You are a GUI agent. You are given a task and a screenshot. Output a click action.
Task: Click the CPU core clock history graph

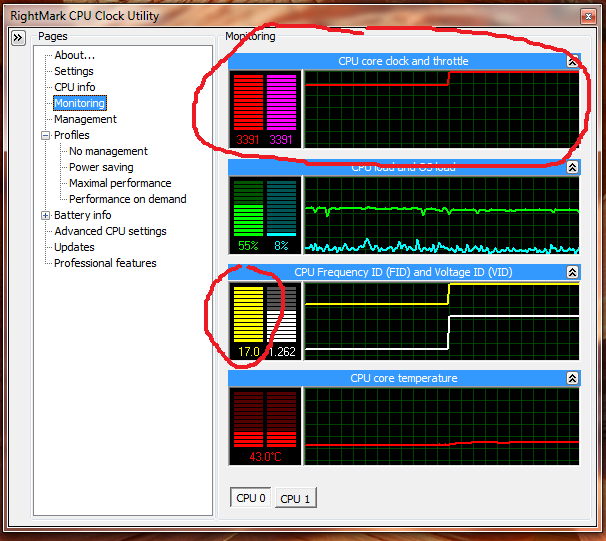pos(442,109)
